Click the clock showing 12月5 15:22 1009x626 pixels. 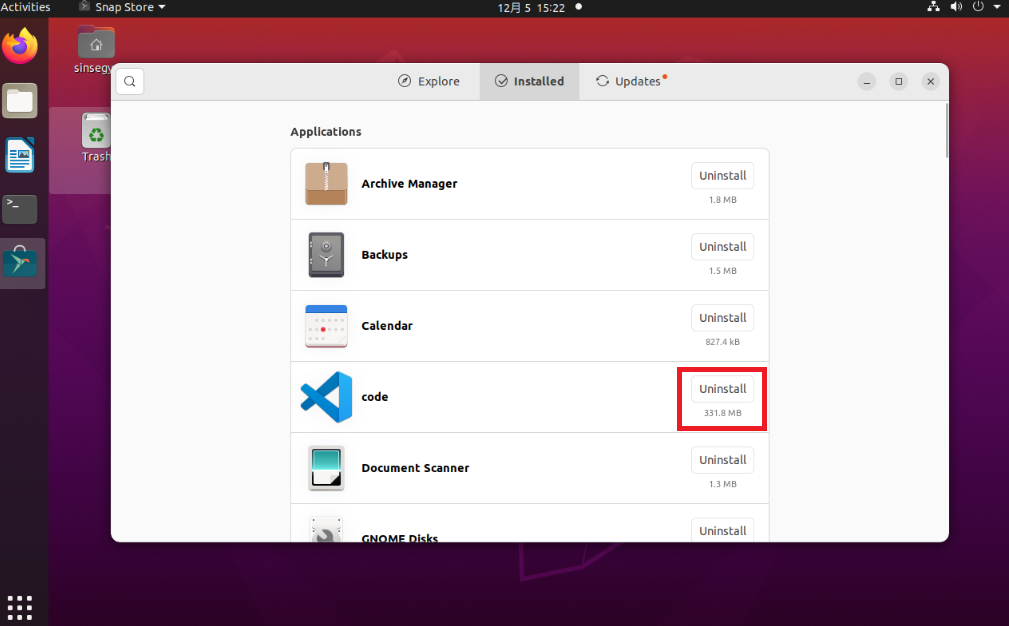[x=532, y=8]
